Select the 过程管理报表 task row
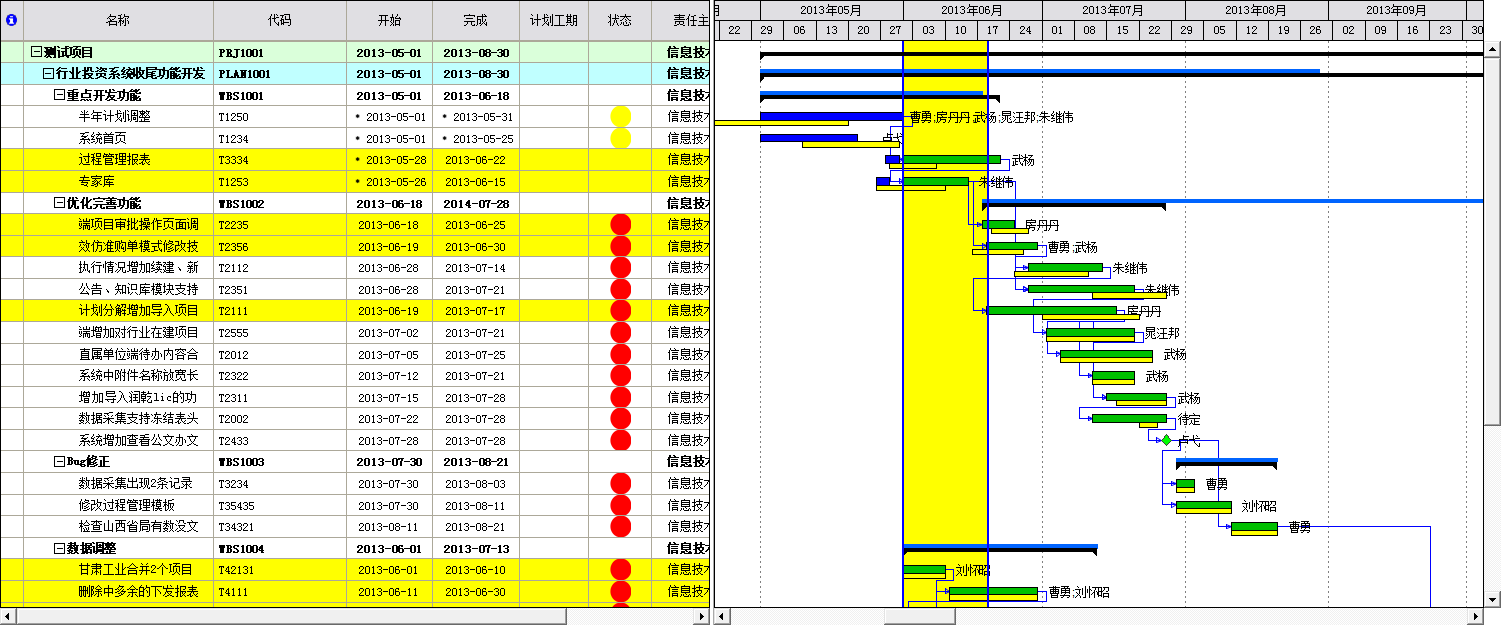The image size is (1501, 625). click(x=115, y=160)
